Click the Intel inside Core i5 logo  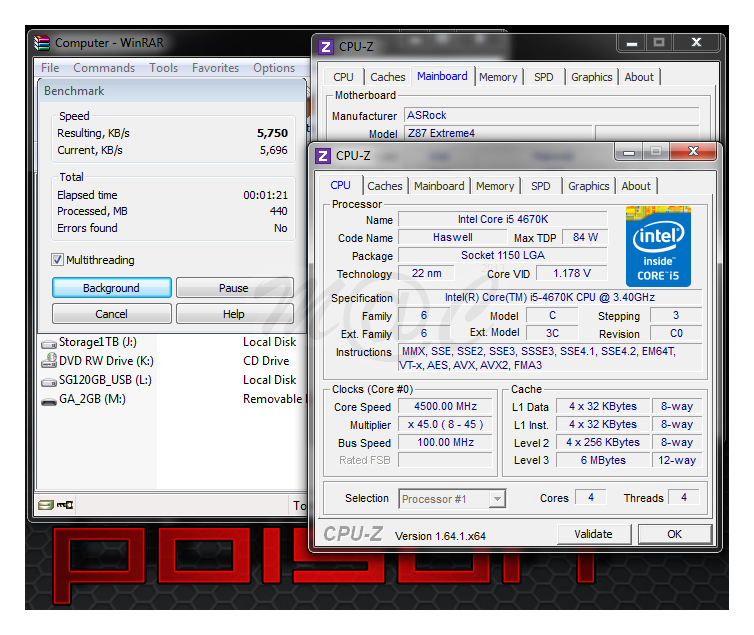(x=658, y=247)
